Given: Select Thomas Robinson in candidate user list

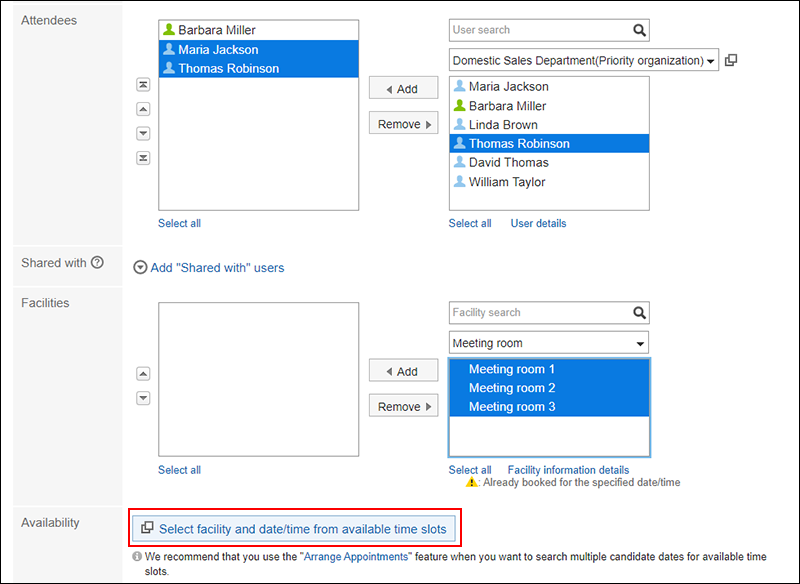Looking at the screenshot, I should coord(549,144).
